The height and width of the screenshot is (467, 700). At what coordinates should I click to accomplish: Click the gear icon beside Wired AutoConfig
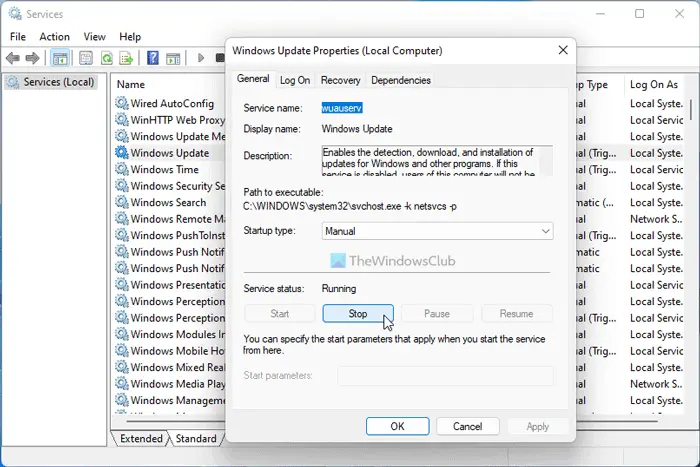[122, 103]
